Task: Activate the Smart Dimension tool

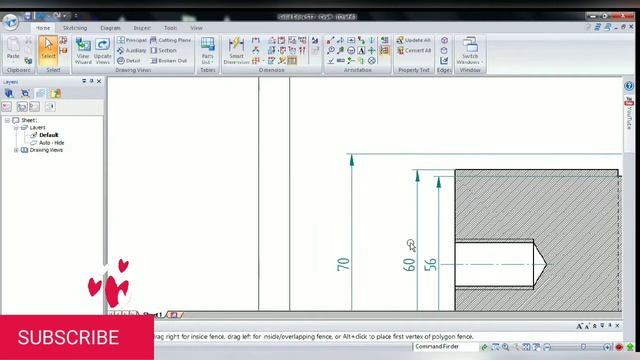Action: pos(236,51)
